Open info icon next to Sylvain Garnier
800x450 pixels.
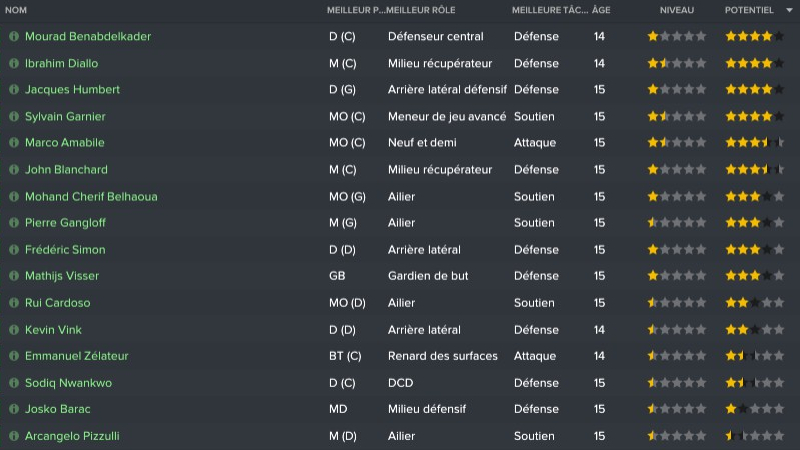(14, 117)
